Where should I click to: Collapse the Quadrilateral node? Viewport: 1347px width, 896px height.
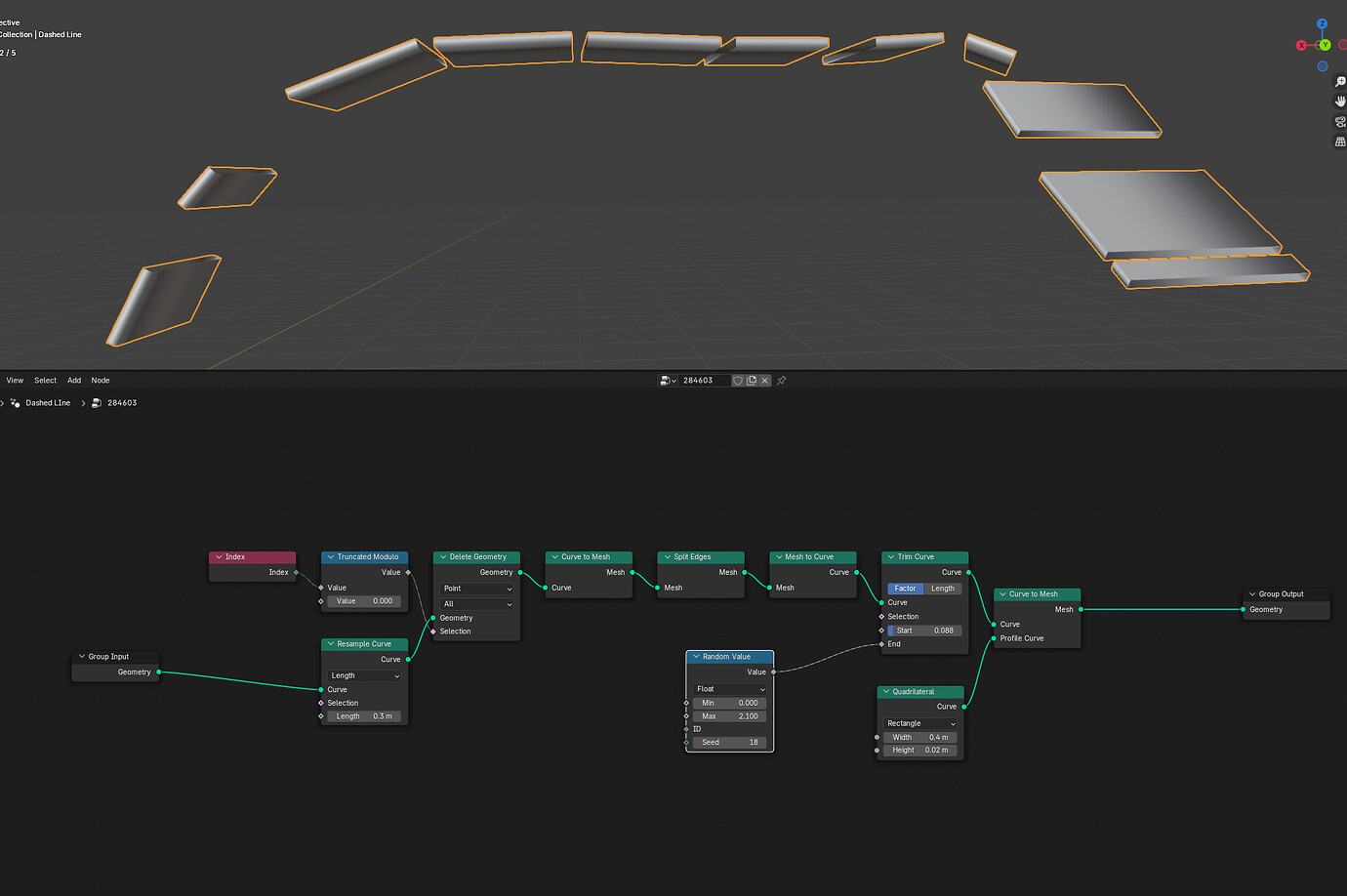point(886,692)
